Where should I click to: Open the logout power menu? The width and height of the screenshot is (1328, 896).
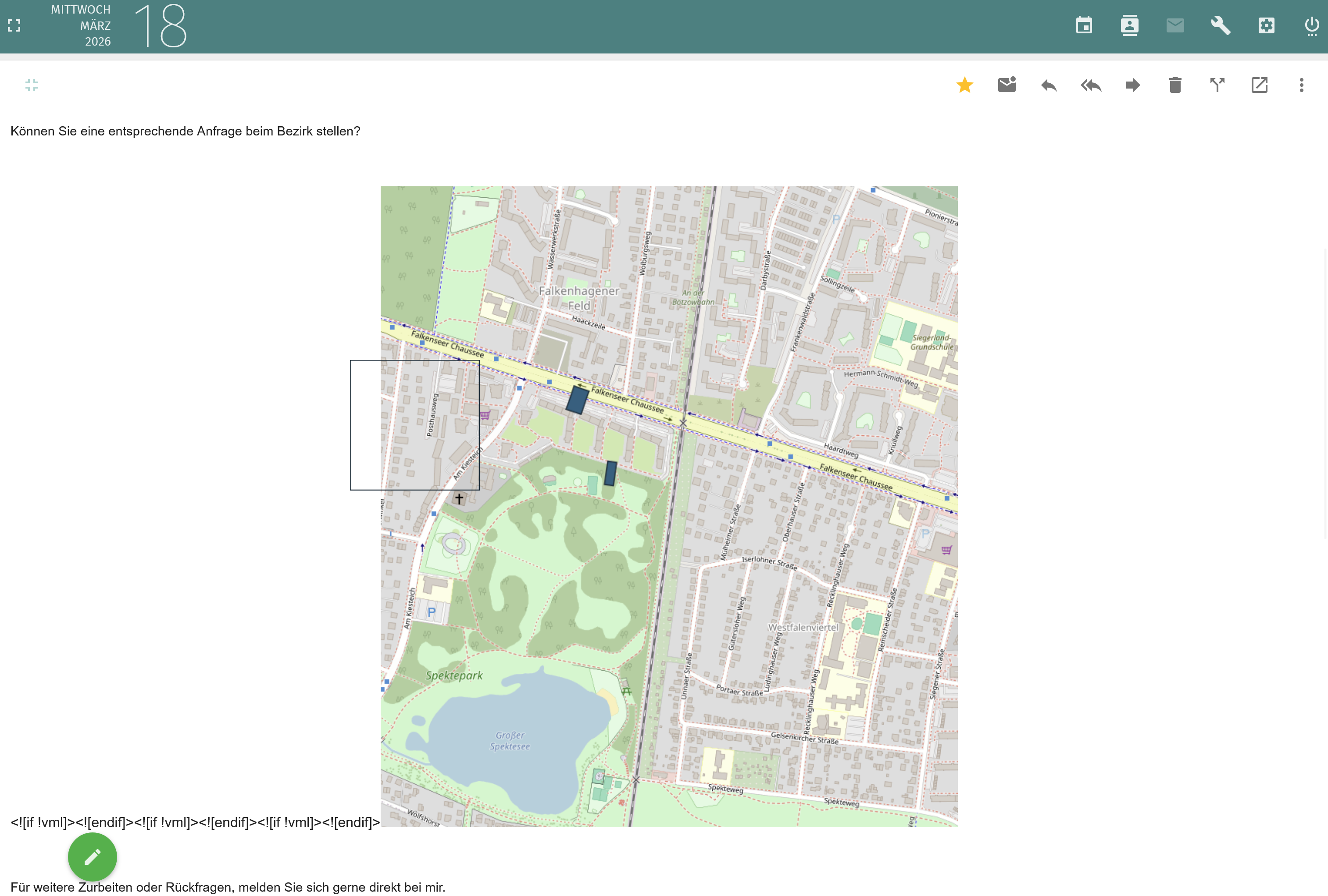point(1311,25)
